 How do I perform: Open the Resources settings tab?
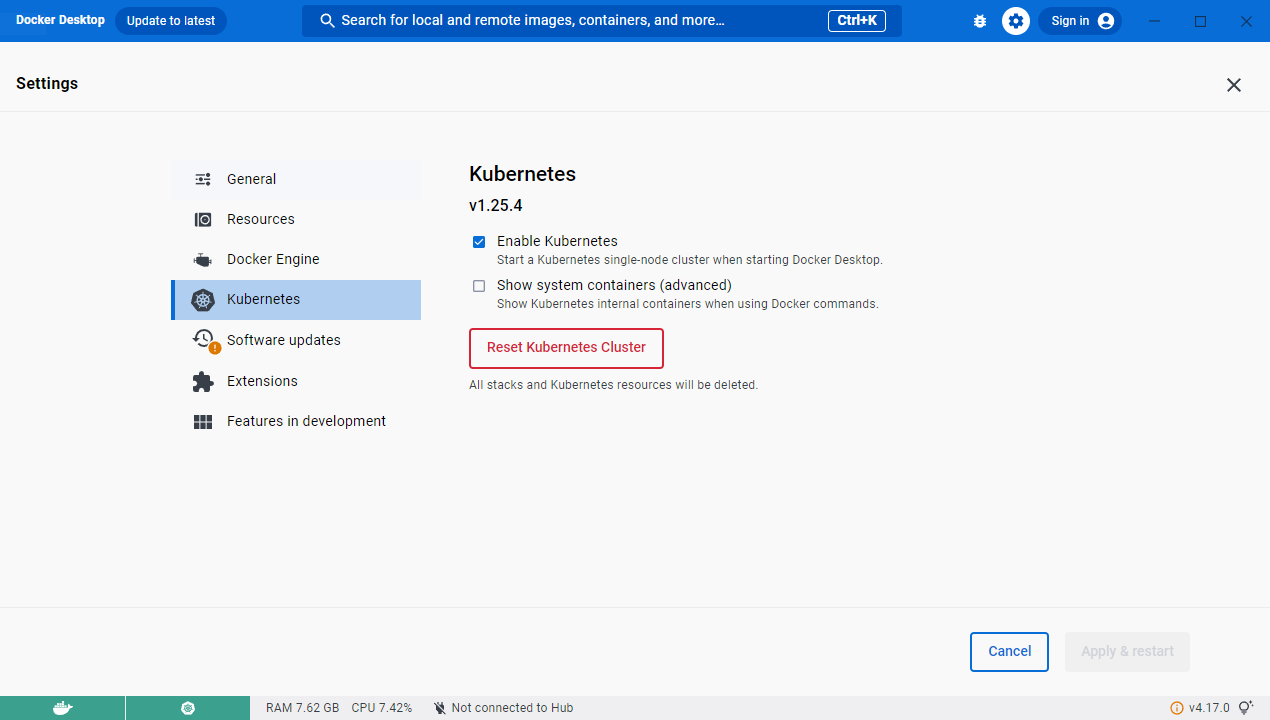point(296,219)
